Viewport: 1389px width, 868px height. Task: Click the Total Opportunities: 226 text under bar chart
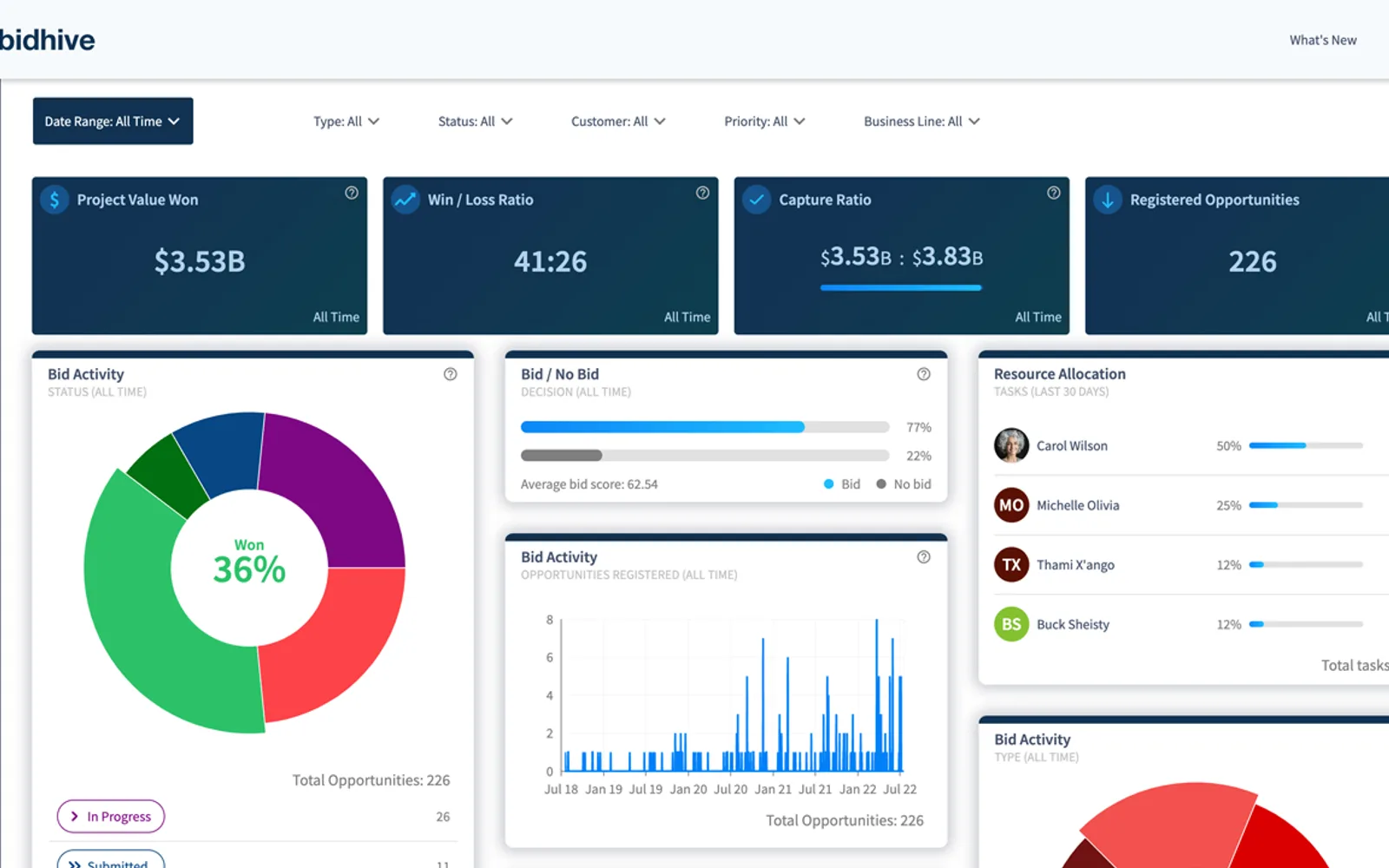(x=845, y=820)
